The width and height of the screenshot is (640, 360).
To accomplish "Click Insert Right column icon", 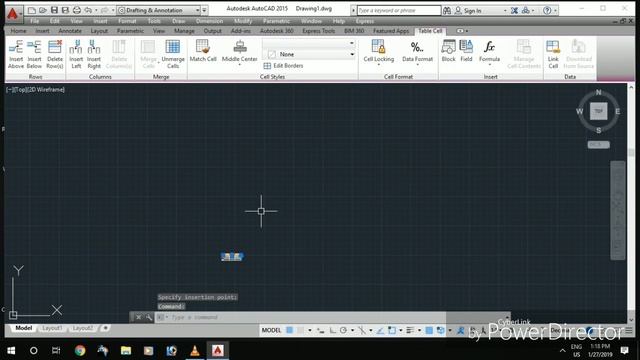I will [x=94, y=54].
